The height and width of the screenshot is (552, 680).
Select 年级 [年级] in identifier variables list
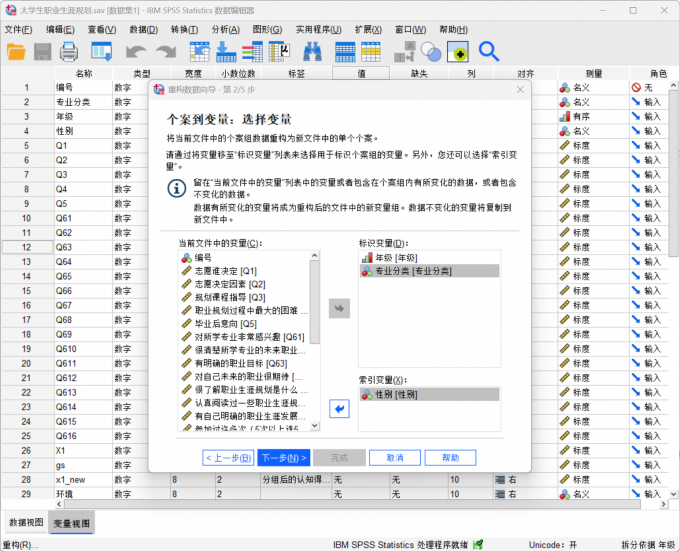coord(429,258)
